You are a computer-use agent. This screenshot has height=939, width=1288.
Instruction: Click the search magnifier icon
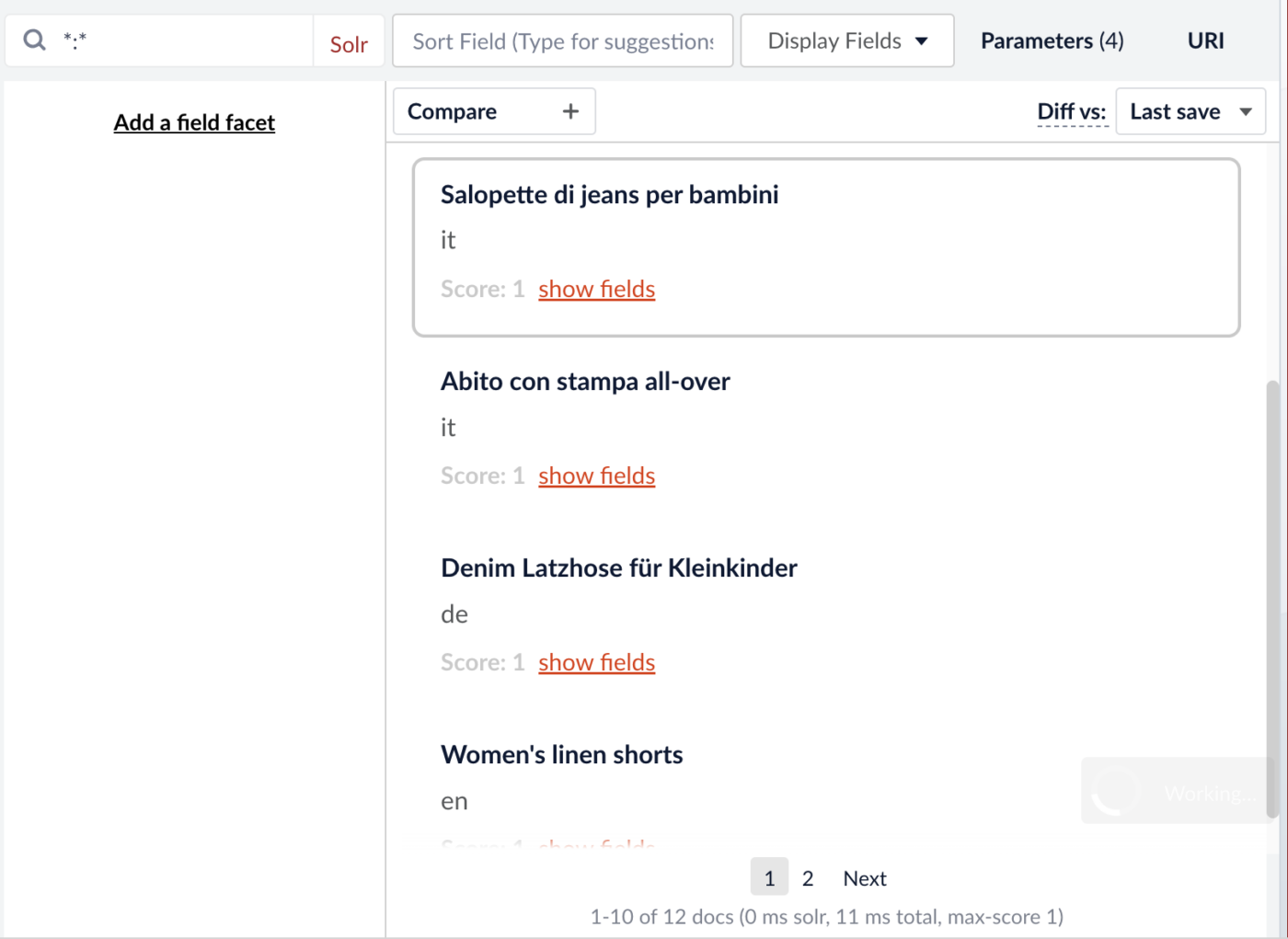(34, 40)
